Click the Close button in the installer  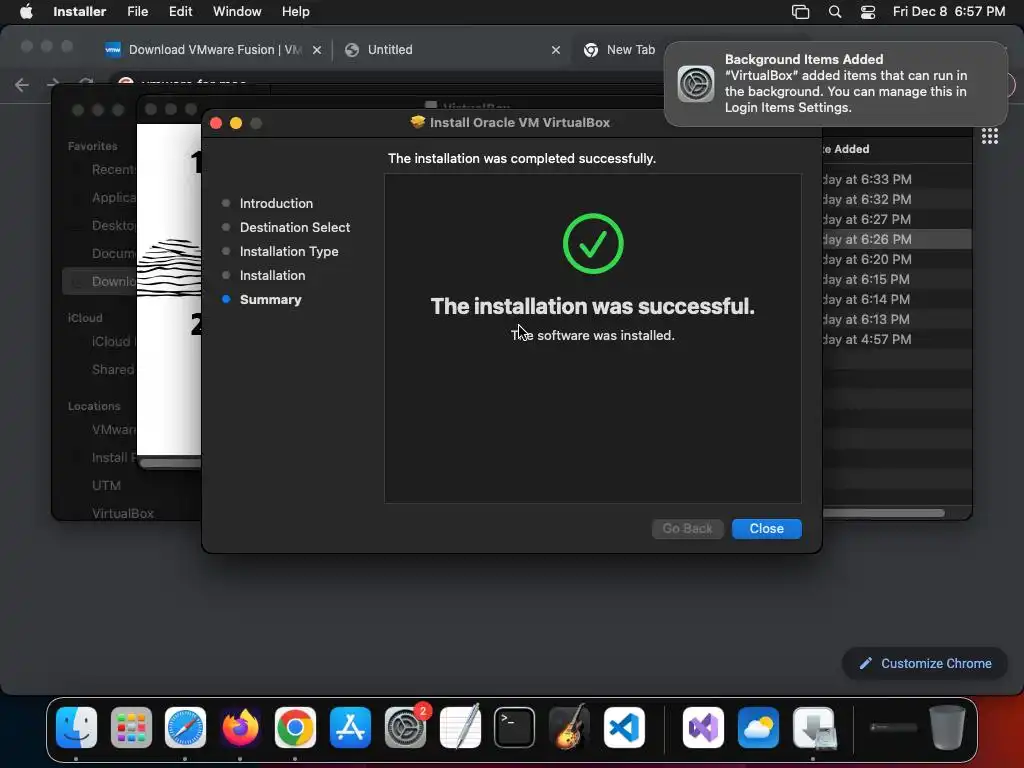766,528
